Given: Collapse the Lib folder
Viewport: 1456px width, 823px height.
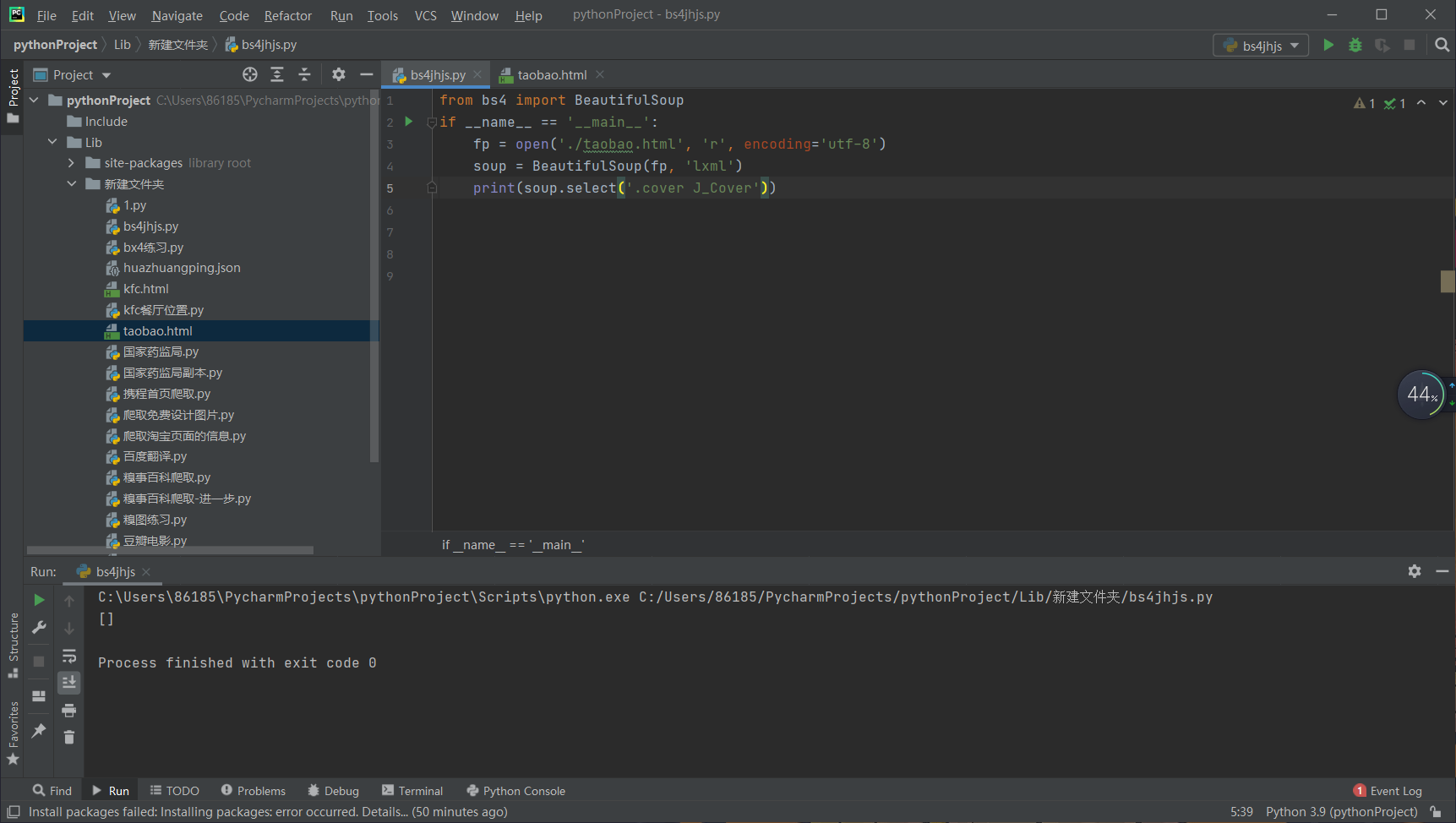Looking at the screenshot, I should pyautogui.click(x=52, y=142).
